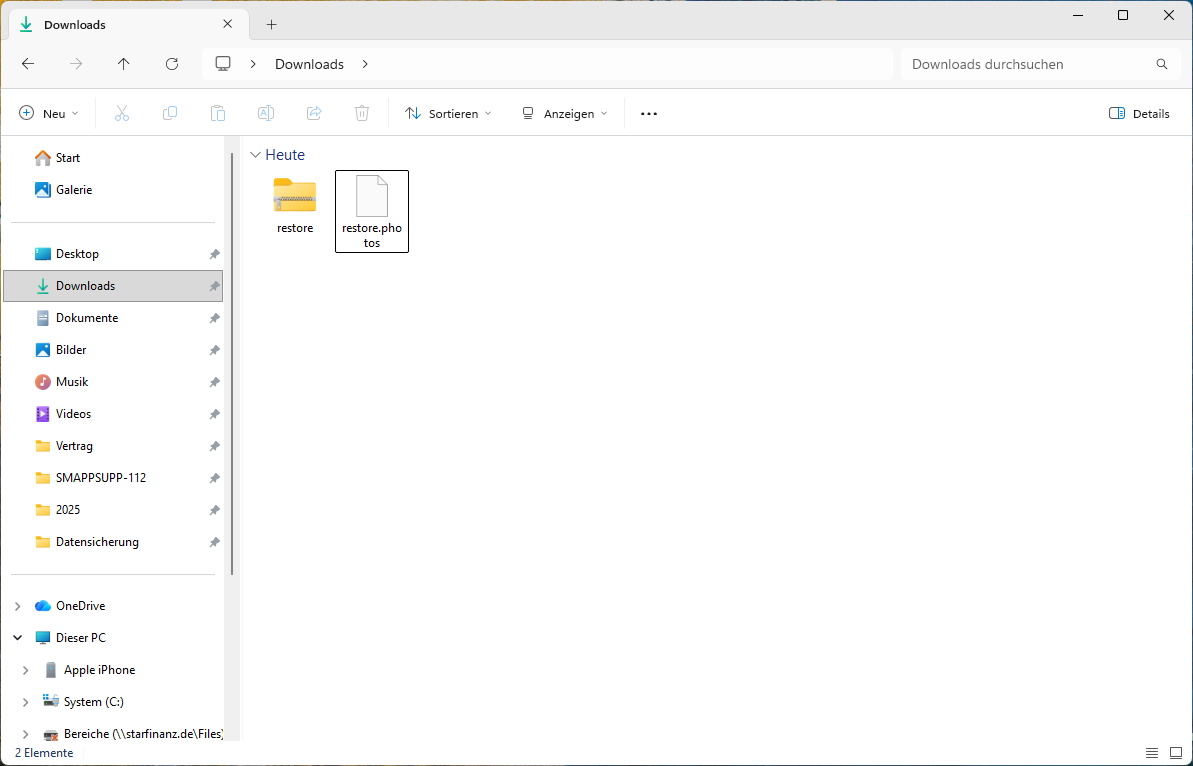Expand the OneDrive tree node

point(17,606)
